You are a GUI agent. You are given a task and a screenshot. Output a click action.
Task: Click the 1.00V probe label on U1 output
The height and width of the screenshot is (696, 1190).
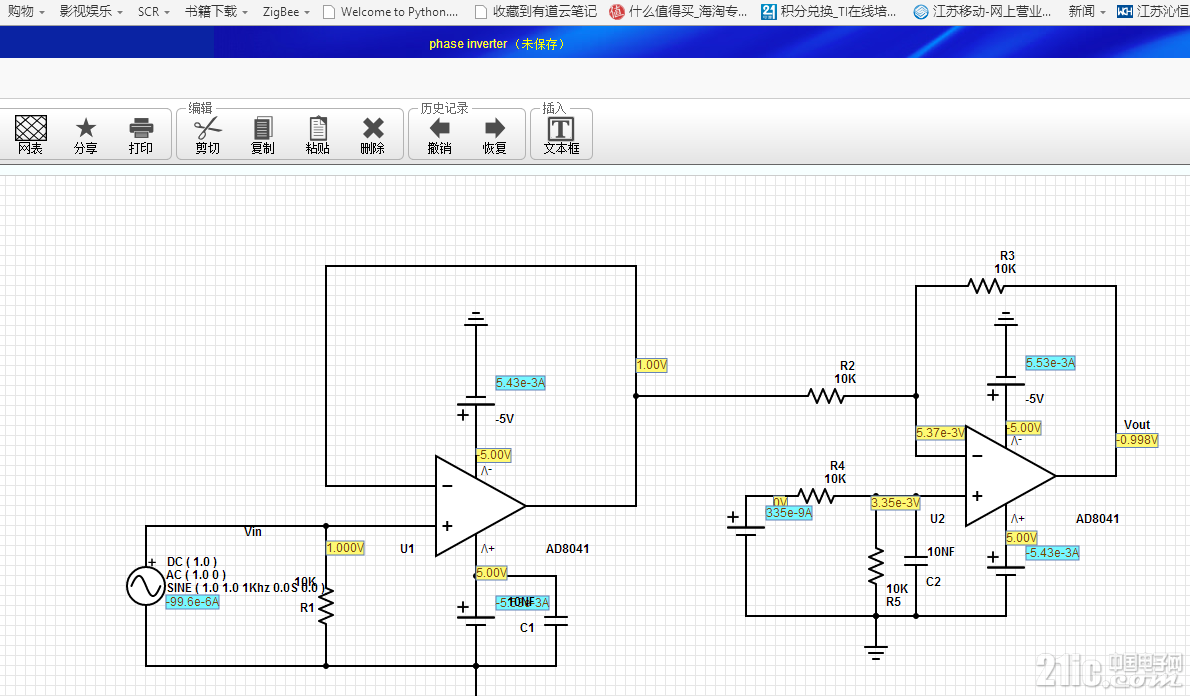click(651, 365)
